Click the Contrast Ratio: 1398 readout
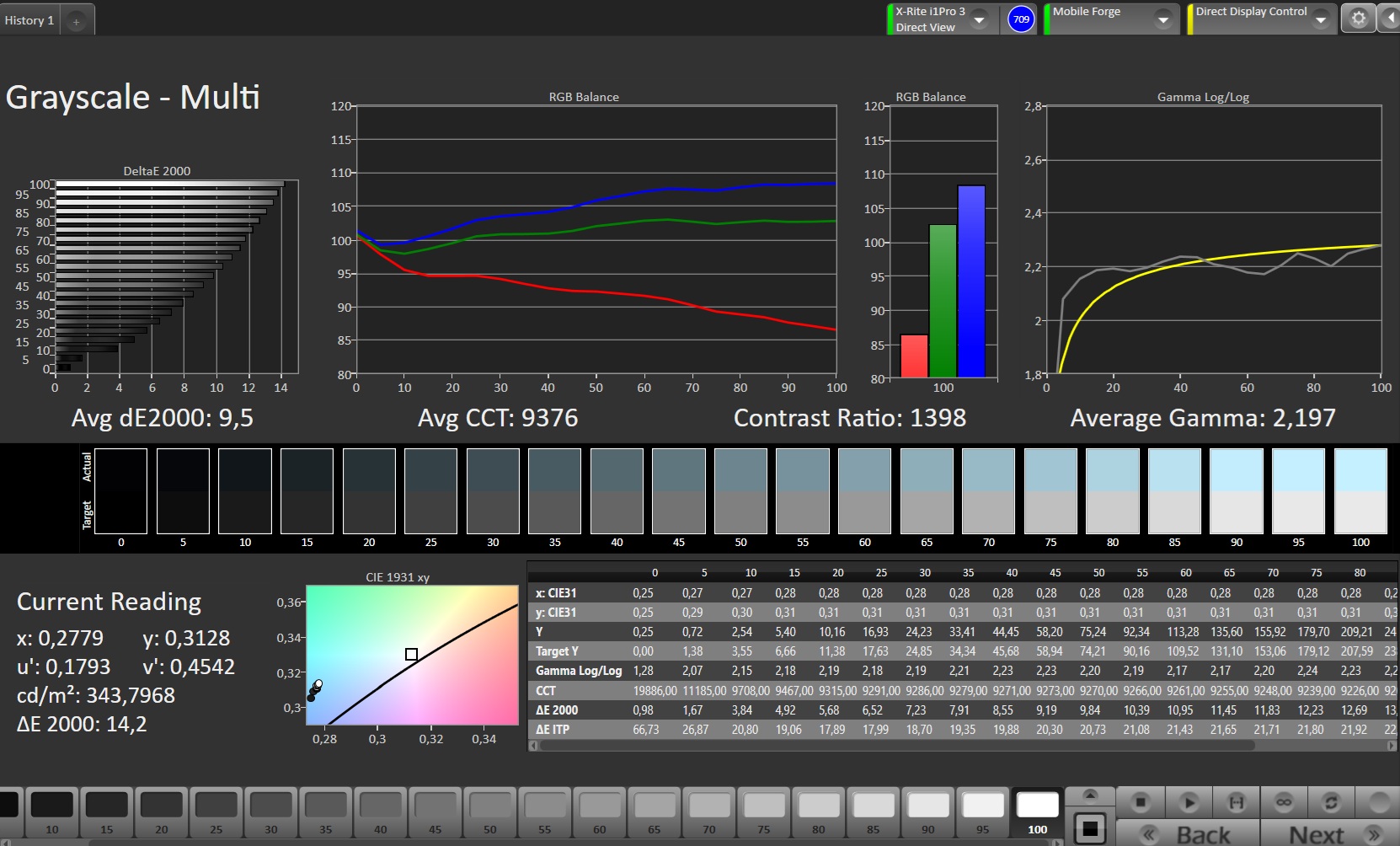The width and height of the screenshot is (1400, 846). (850, 418)
